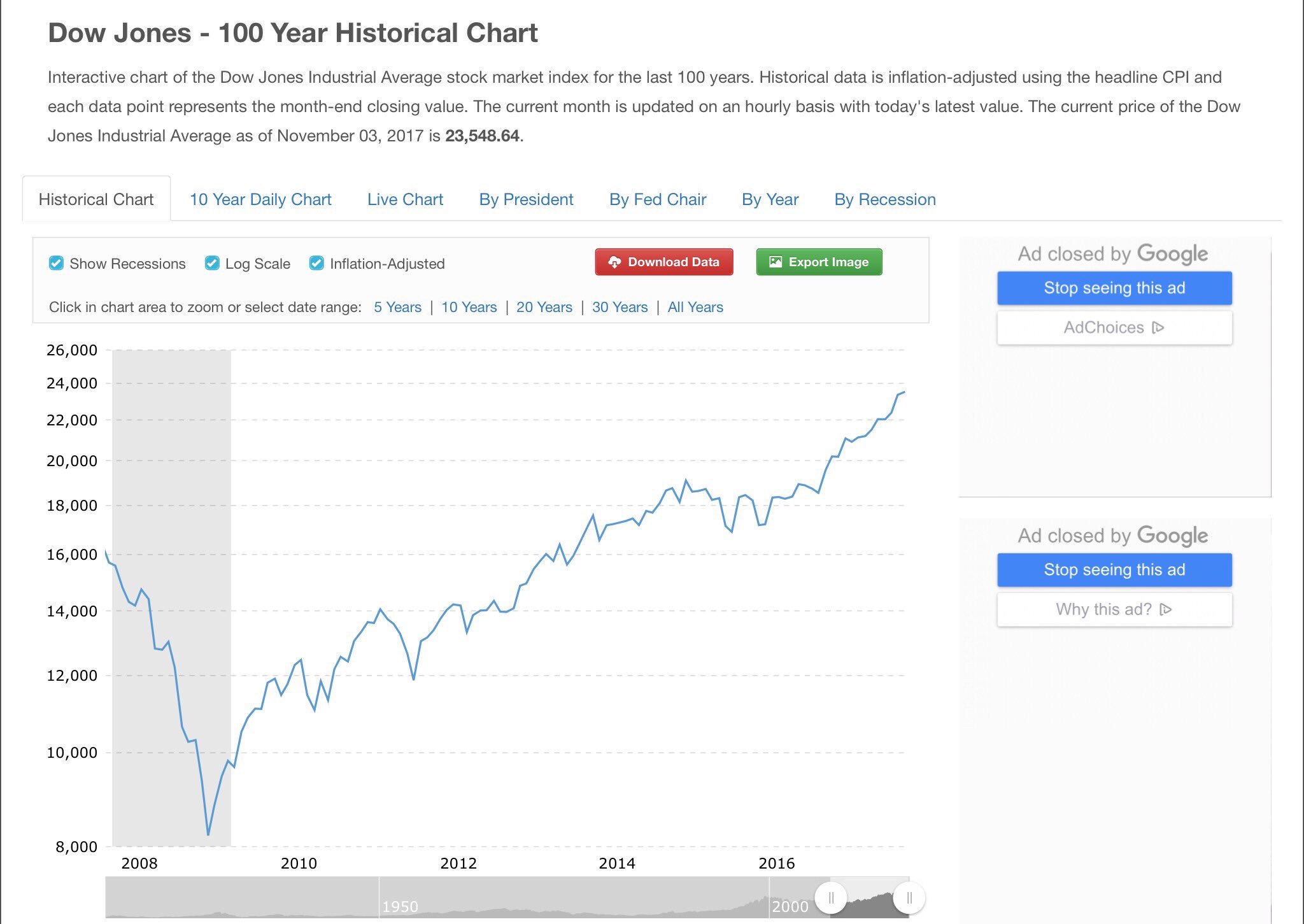The width and height of the screenshot is (1304, 924).
Task: Open the By Recession tab
Action: click(884, 199)
